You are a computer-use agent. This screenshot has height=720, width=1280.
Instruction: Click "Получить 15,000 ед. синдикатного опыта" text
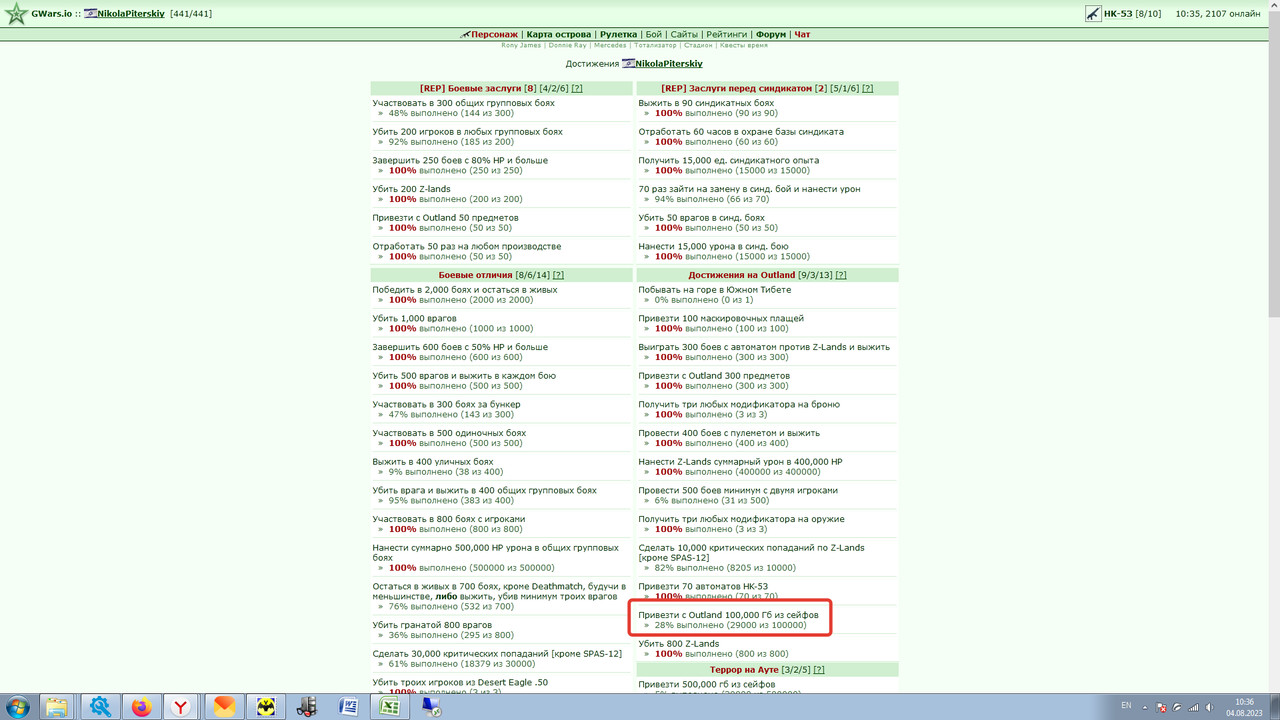[x=729, y=160]
